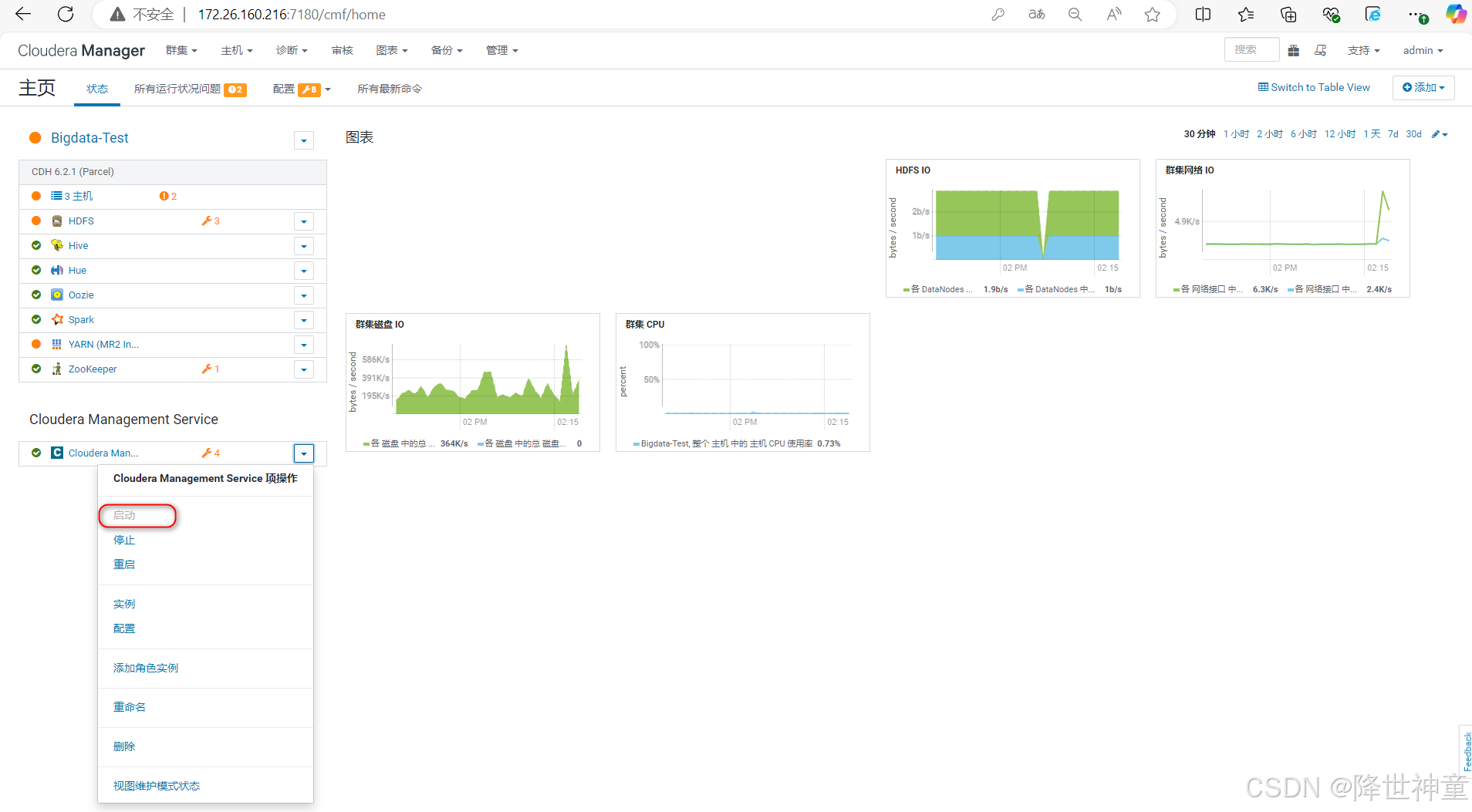The height and width of the screenshot is (812, 1472).
Task: Open Hue service actions dropdown
Action: point(304,271)
